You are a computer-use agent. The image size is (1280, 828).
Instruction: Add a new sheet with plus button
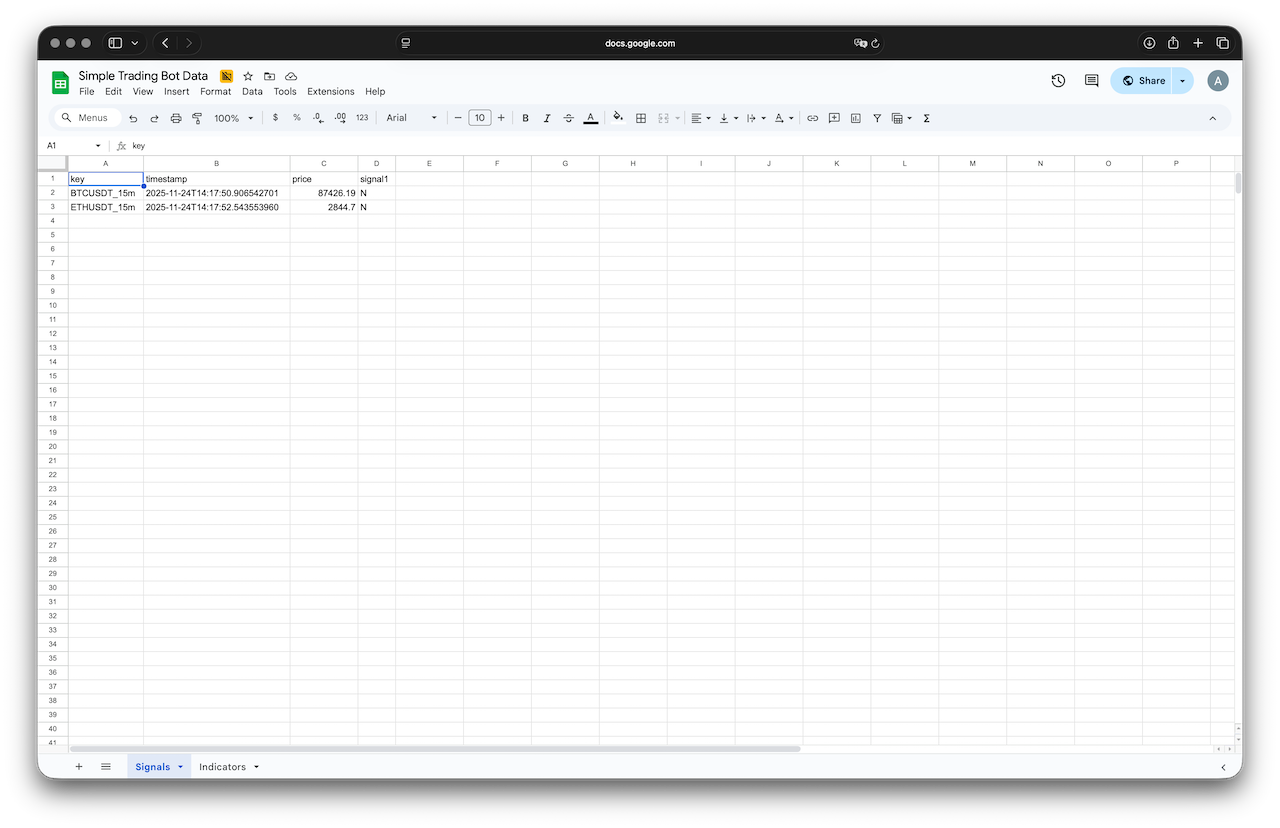tap(79, 767)
